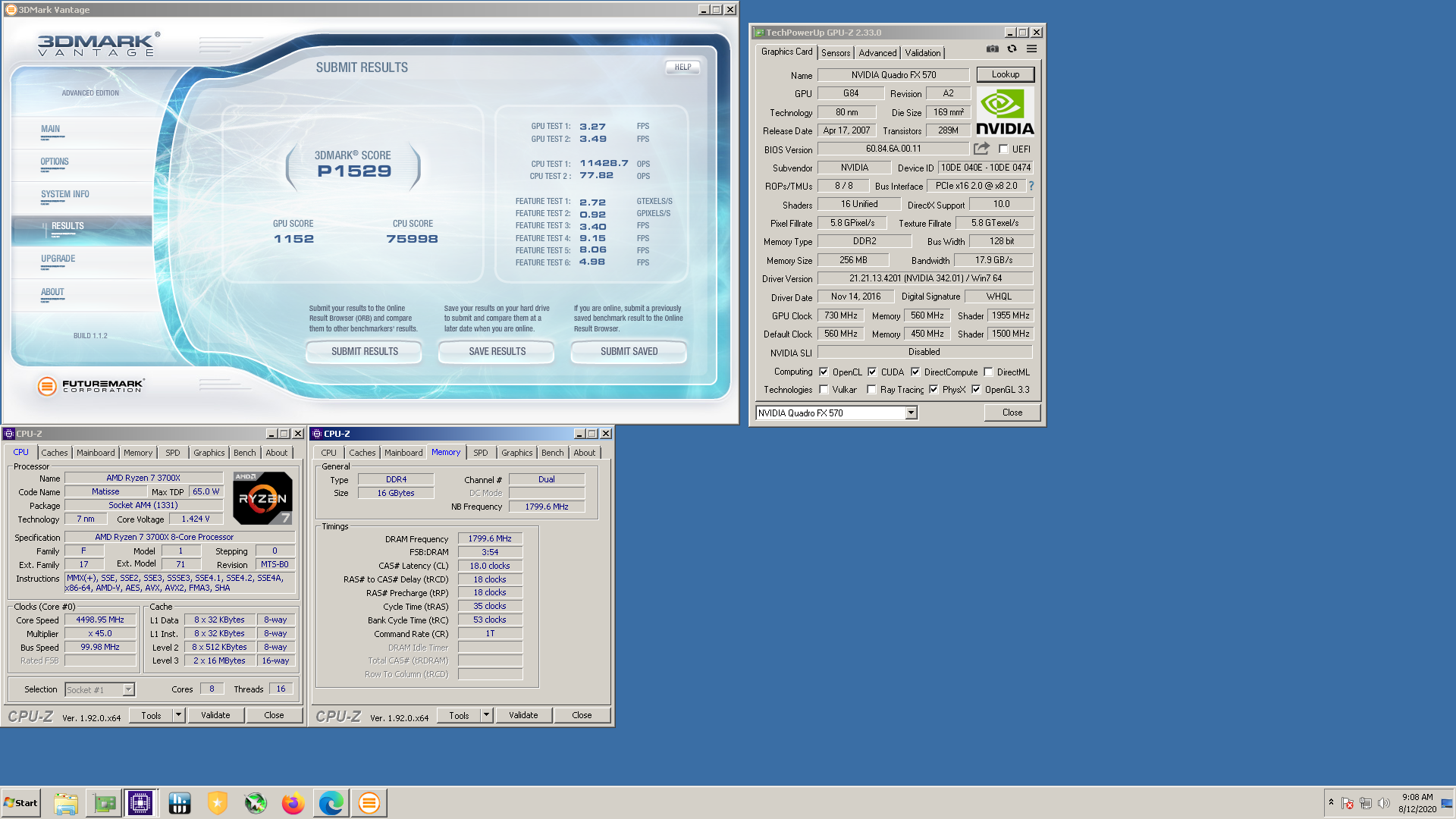Open the GPU-Z hamburger menu

coord(1031,49)
